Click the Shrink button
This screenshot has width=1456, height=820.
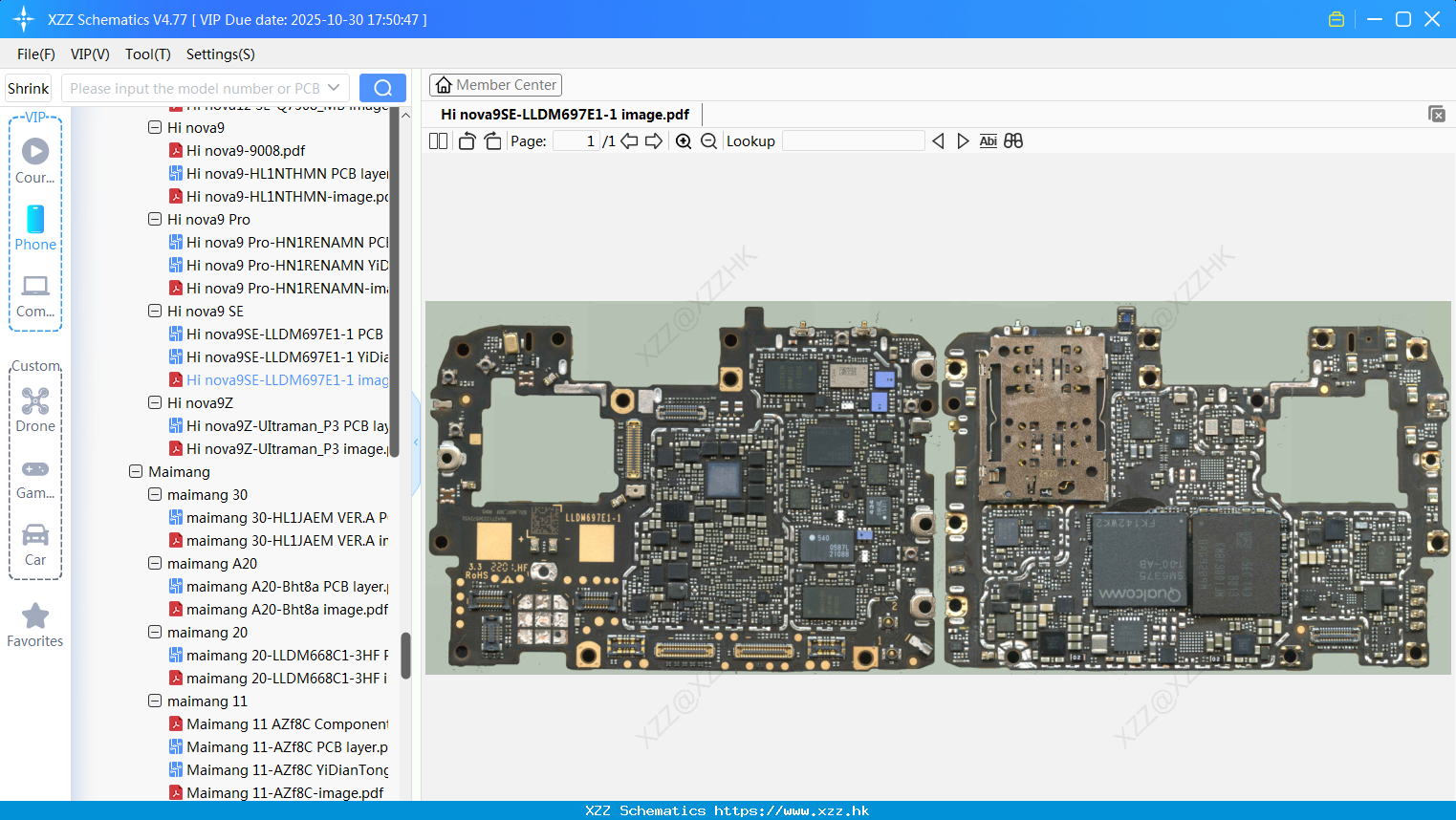[28, 88]
